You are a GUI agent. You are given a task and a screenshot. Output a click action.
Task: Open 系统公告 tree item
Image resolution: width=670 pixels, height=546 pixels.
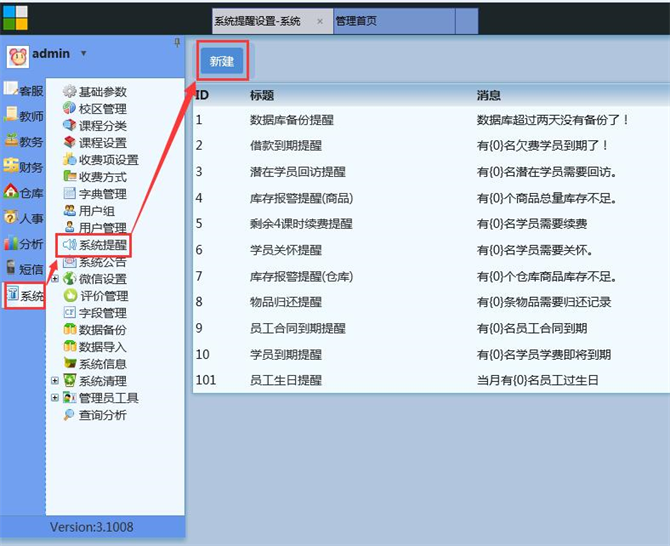point(94,262)
